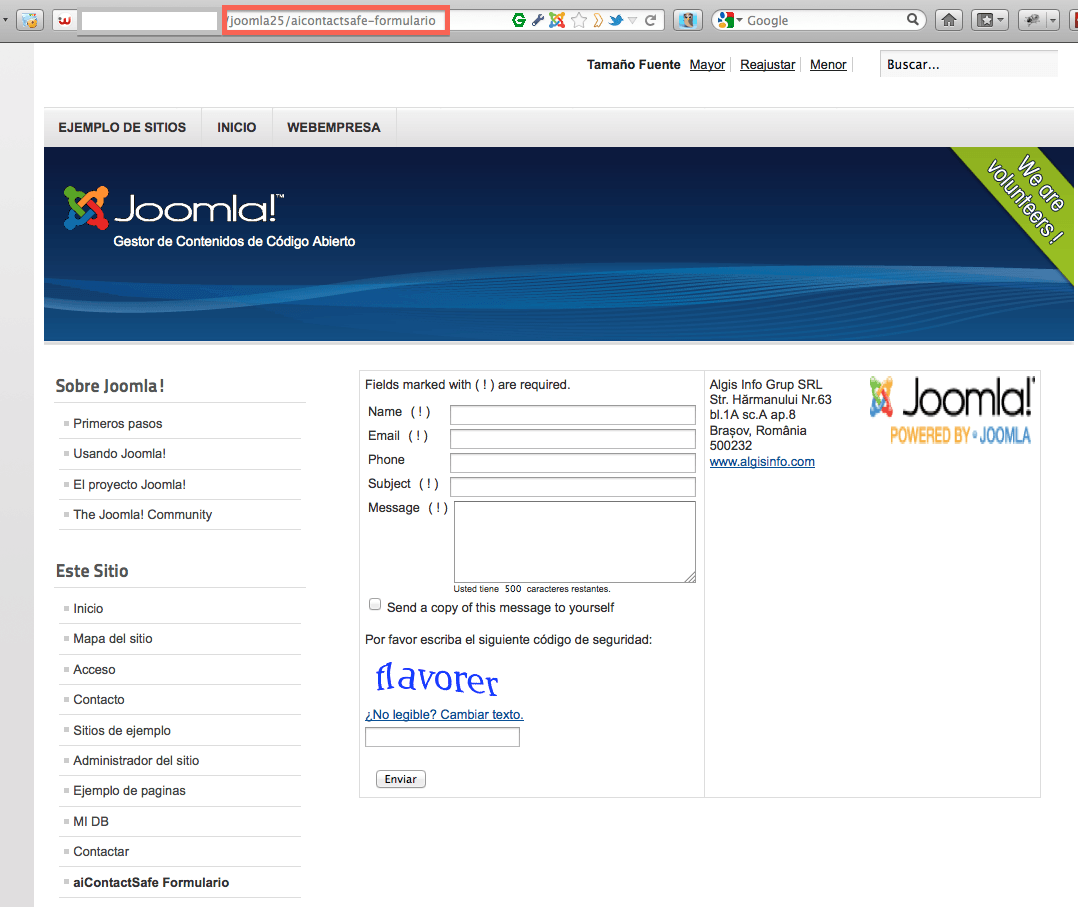Image resolution: width=1078 pixels, height=907 pixels.
Task: Click the Subject input field
Action: point(573,487)
